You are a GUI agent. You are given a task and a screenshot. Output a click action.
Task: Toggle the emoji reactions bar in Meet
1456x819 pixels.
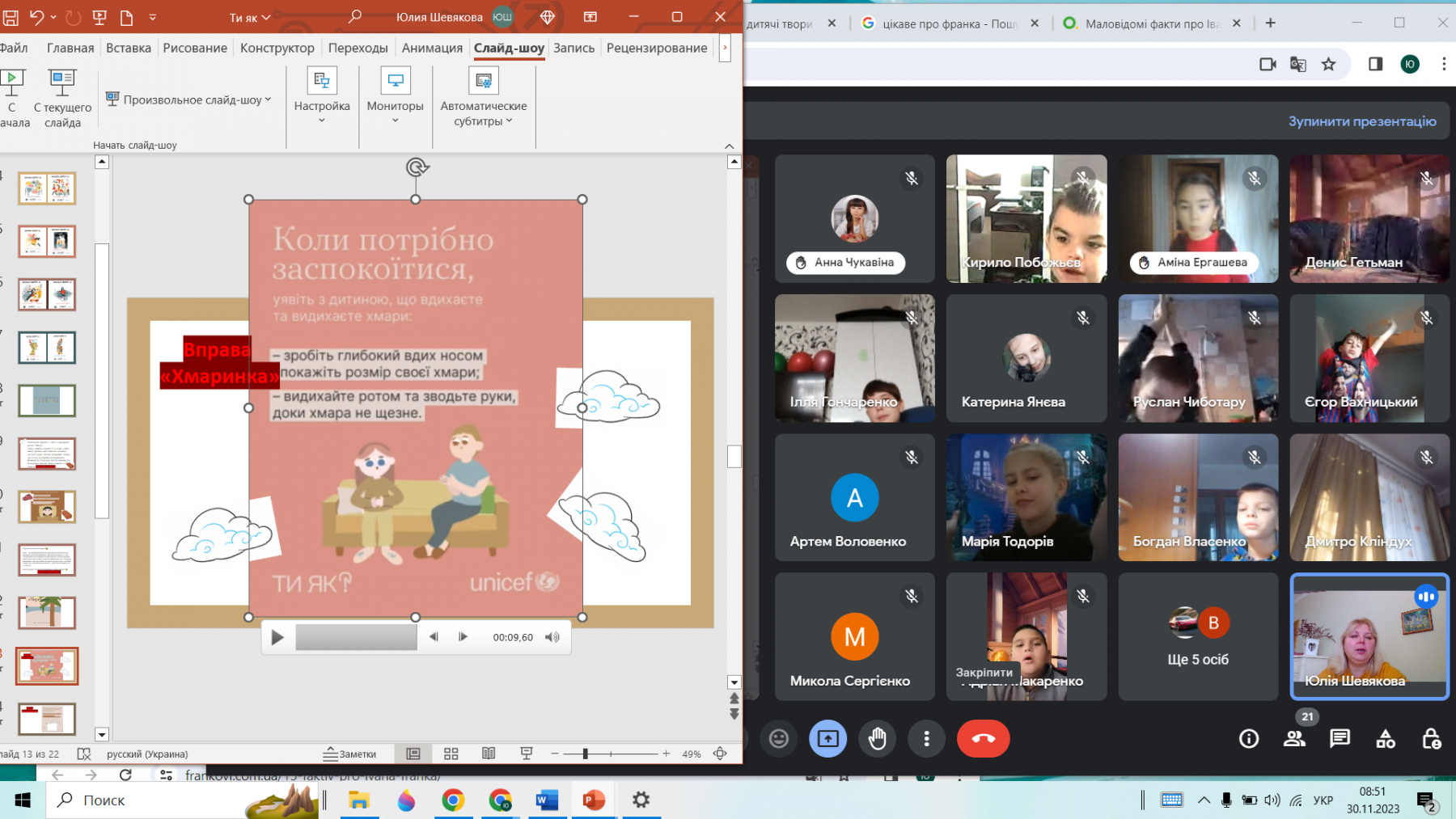779,738
